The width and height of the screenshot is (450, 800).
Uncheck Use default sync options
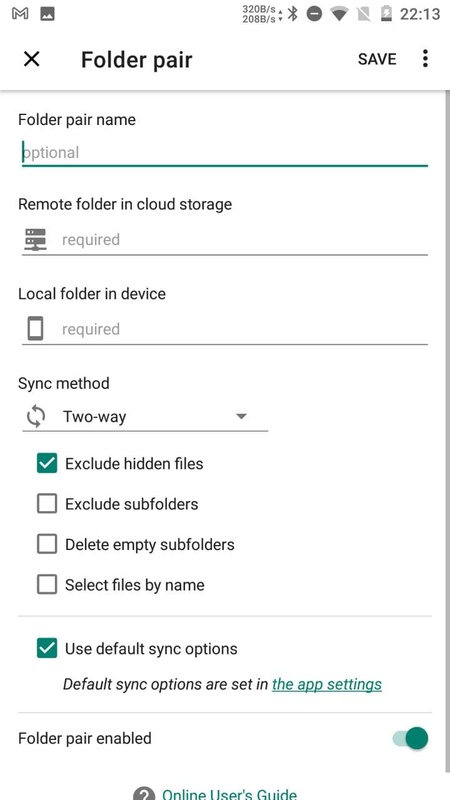click(47, 648)
